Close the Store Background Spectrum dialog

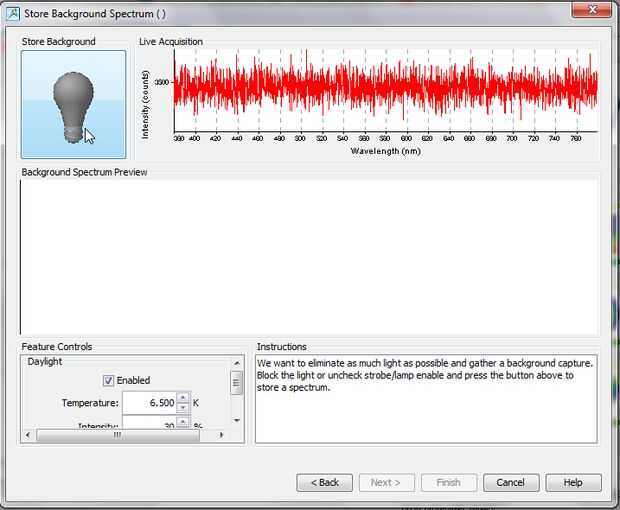pos(592,9)
